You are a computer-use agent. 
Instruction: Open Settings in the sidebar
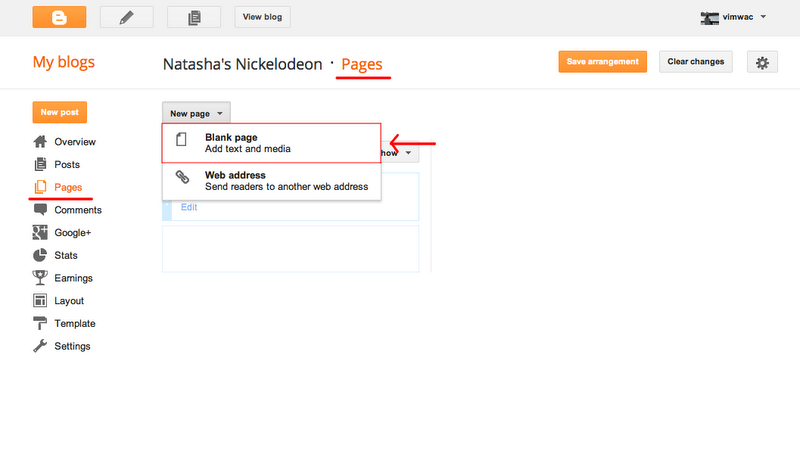click(x=72, y=346)
